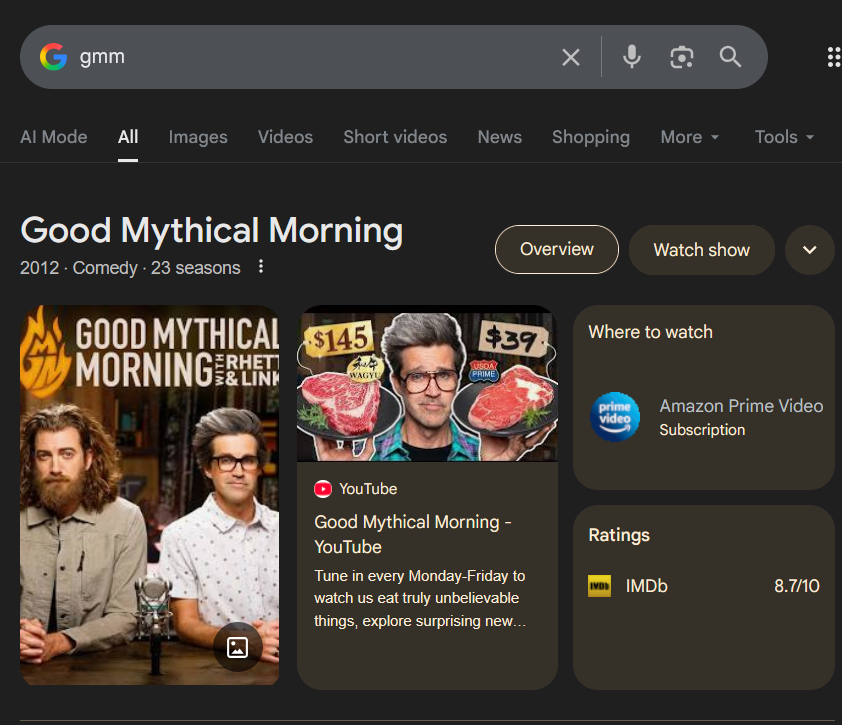Submit search using the magnifying glass icon
The height and width of the screenshot is (725, 842).
click(x=730, y=56)
